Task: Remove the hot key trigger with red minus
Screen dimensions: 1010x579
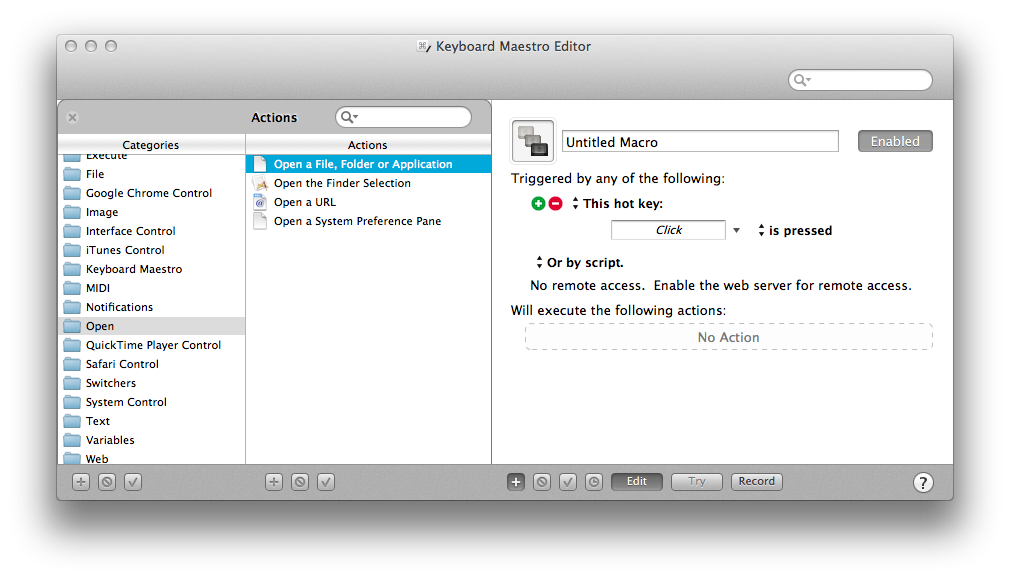Action: pyautogui.click(x=555, y=204)
